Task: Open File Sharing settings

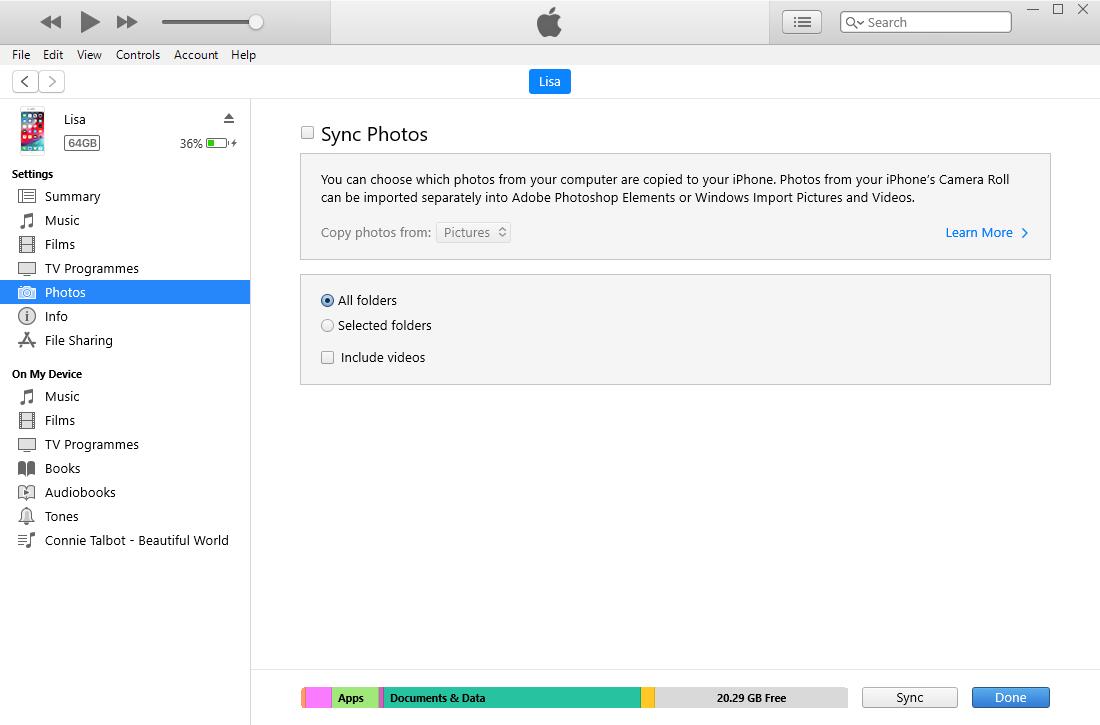Action: [125, 340]
